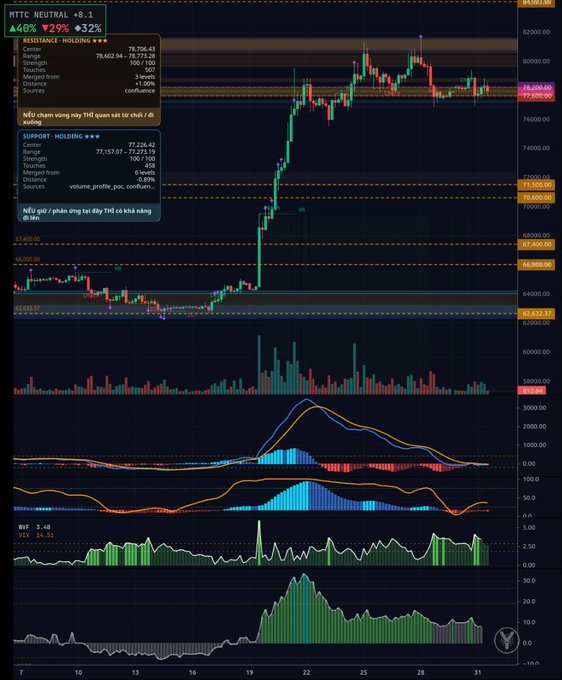The width and height of the screenshot is (562, 680).
Task: Click the green up-arrow 40% value
Action: coord(23,29)
